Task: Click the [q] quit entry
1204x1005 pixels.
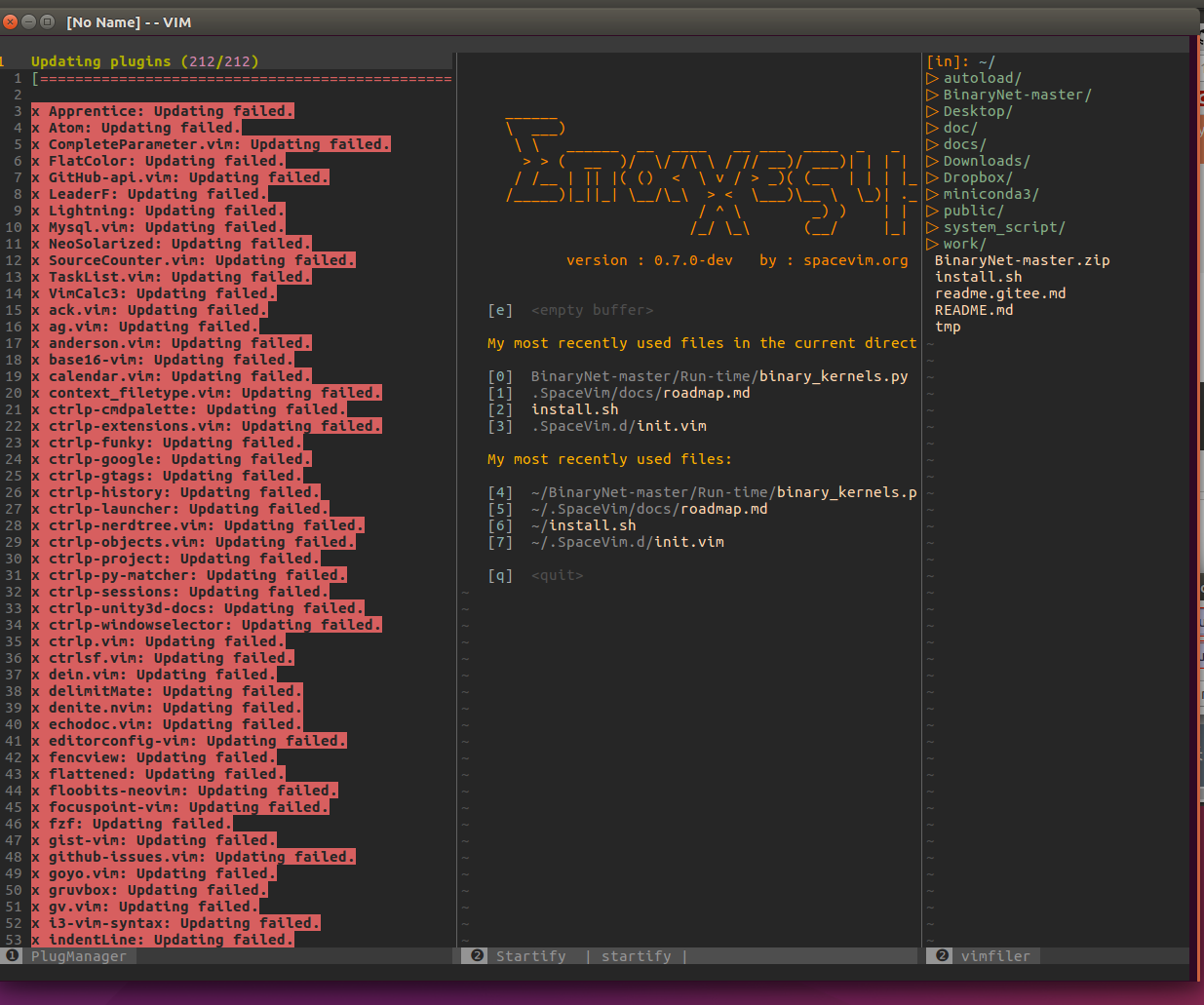Action: click(535, 575)
